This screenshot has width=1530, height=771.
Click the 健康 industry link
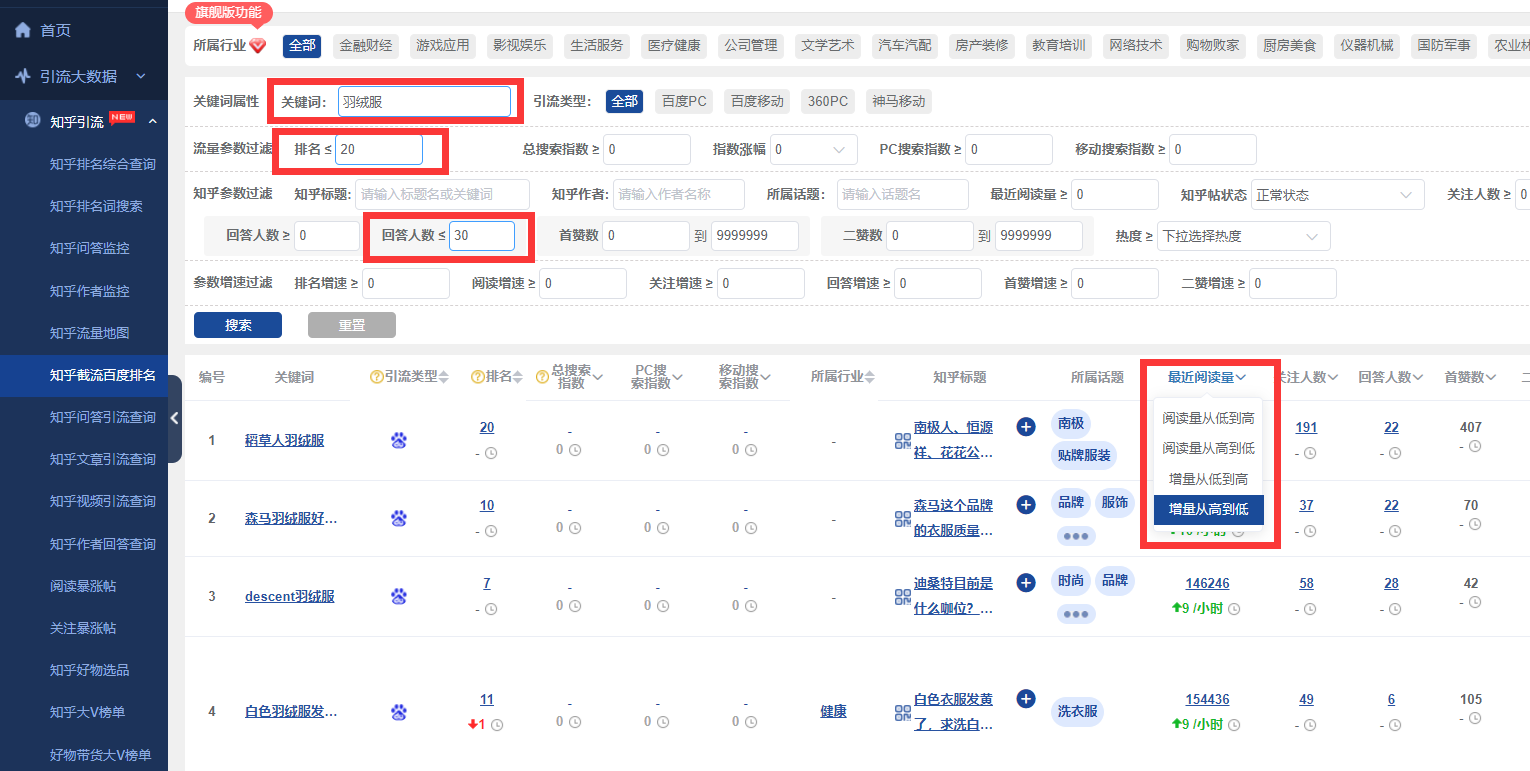[833, 711]
